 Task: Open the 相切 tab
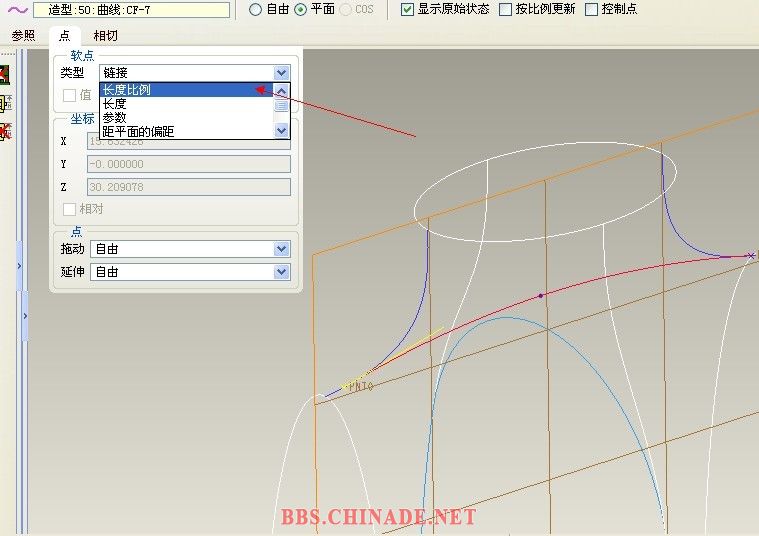tap(106, 35)
